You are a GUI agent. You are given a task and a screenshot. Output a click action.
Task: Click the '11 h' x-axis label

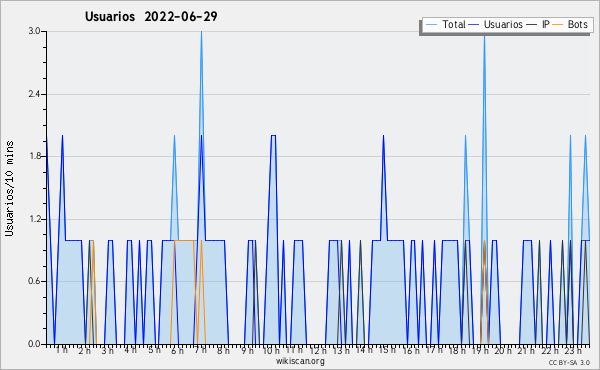tap(294, 350)
